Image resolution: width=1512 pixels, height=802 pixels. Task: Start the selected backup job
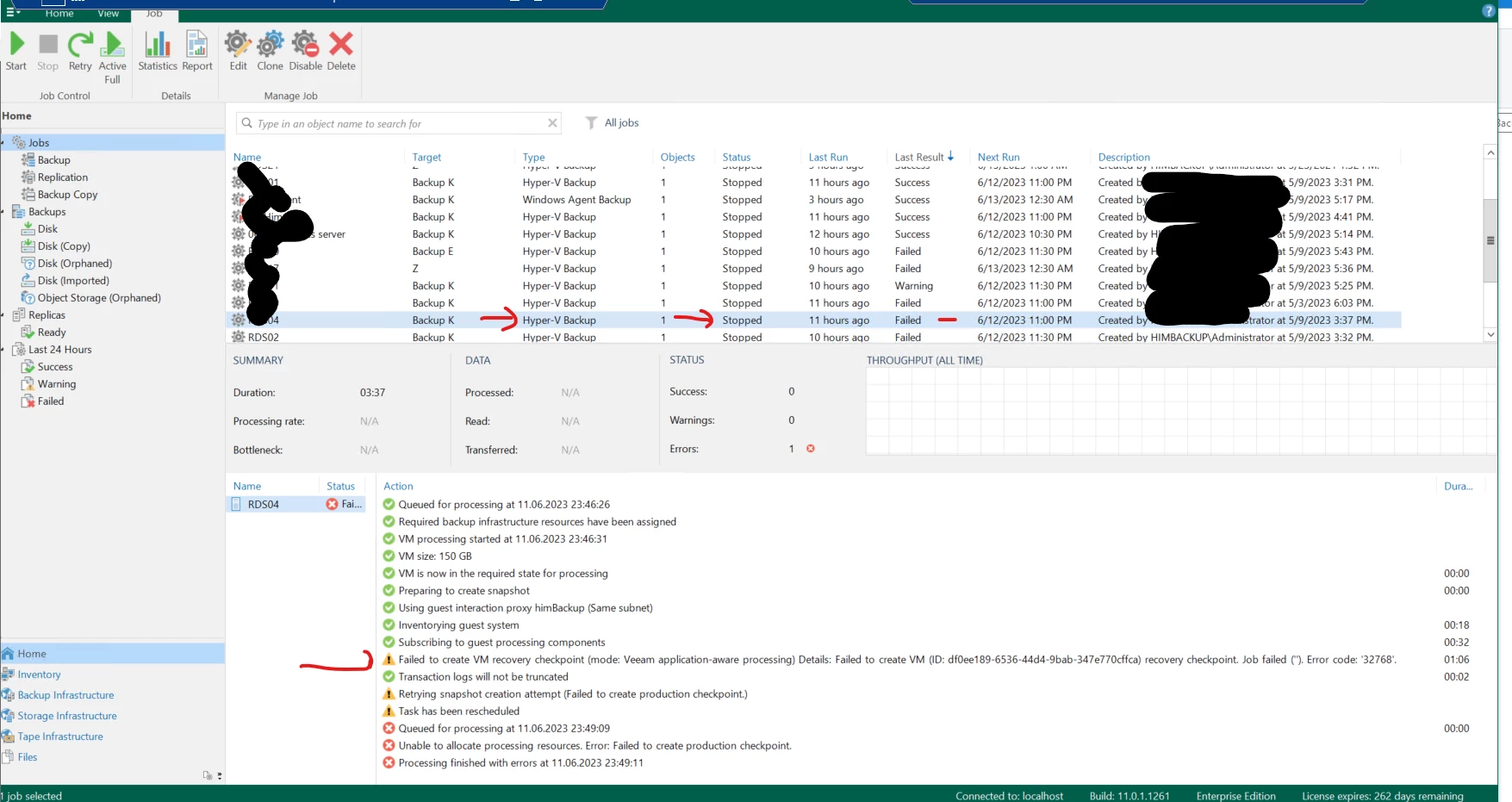coord(16,52)
